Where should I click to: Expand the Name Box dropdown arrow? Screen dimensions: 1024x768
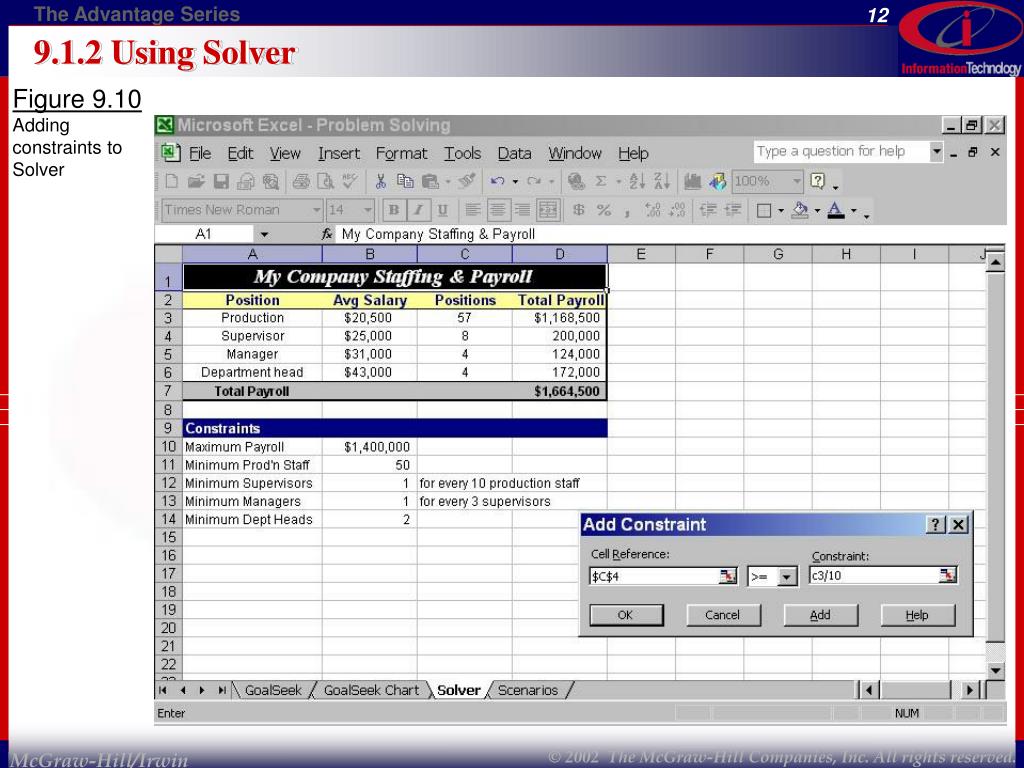pos(264,234)
